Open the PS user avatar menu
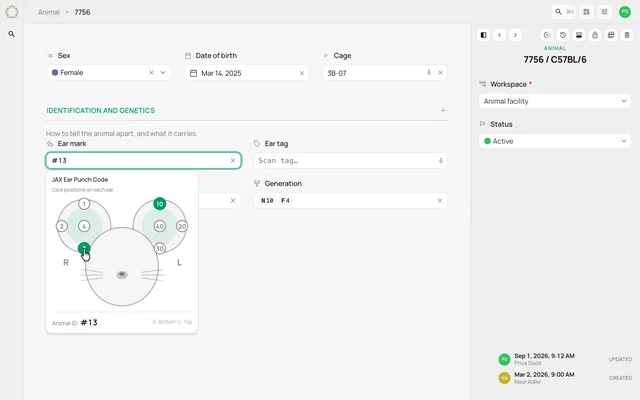 (624, 12)
